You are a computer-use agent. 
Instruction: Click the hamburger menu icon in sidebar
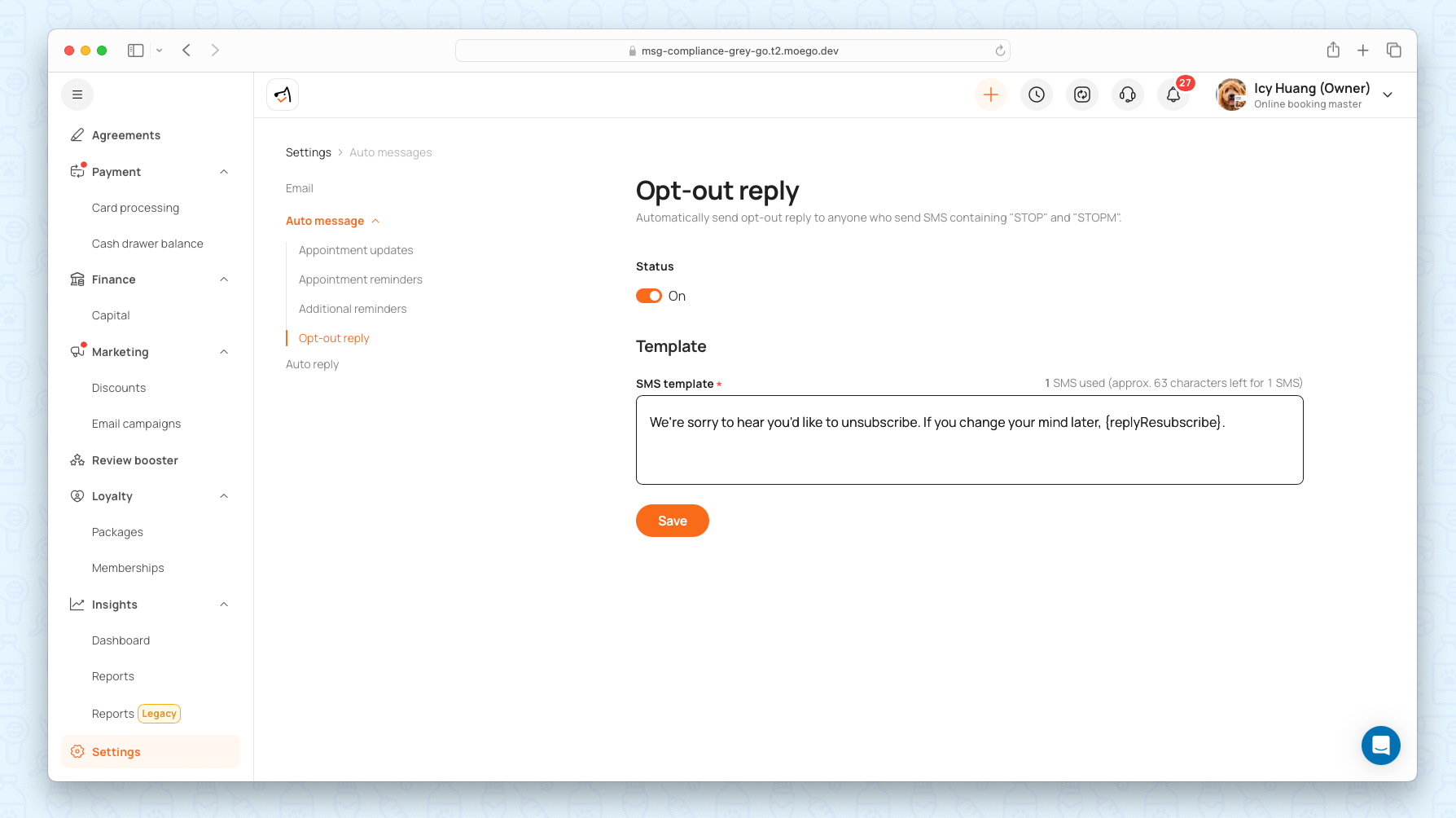[x=77, y=95]
